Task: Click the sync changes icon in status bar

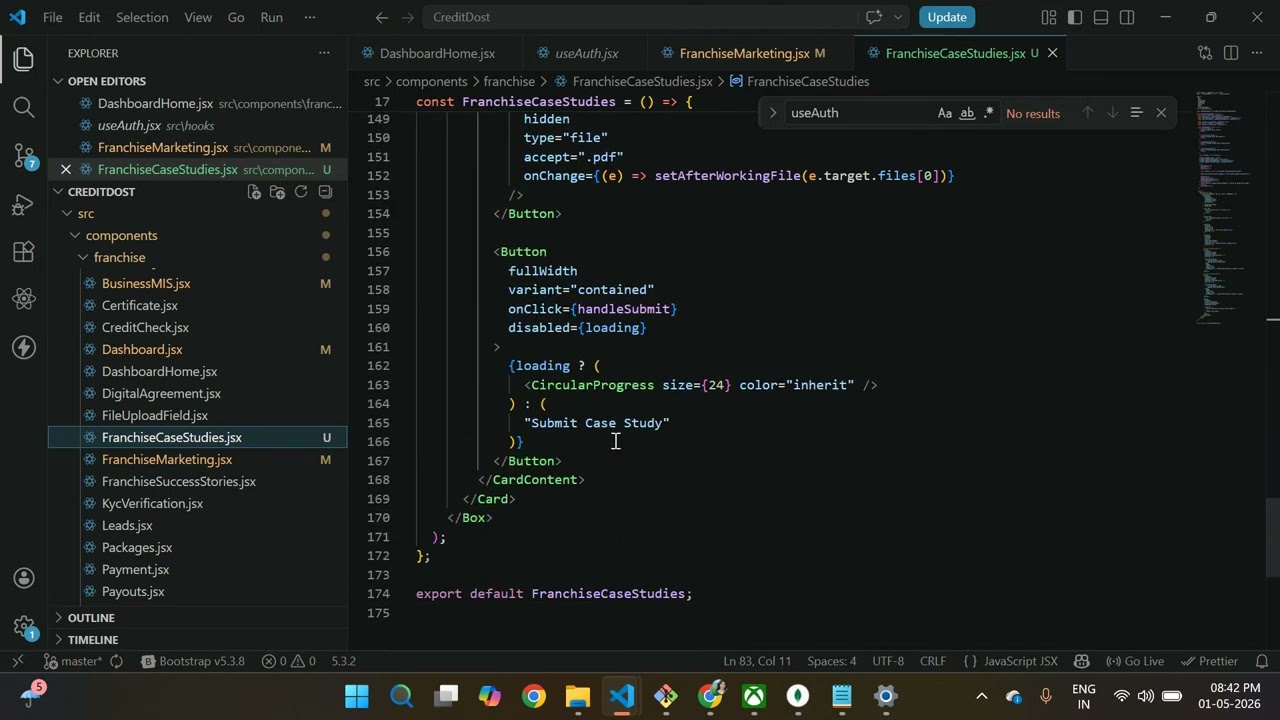Action: click(x=116, y=661)
